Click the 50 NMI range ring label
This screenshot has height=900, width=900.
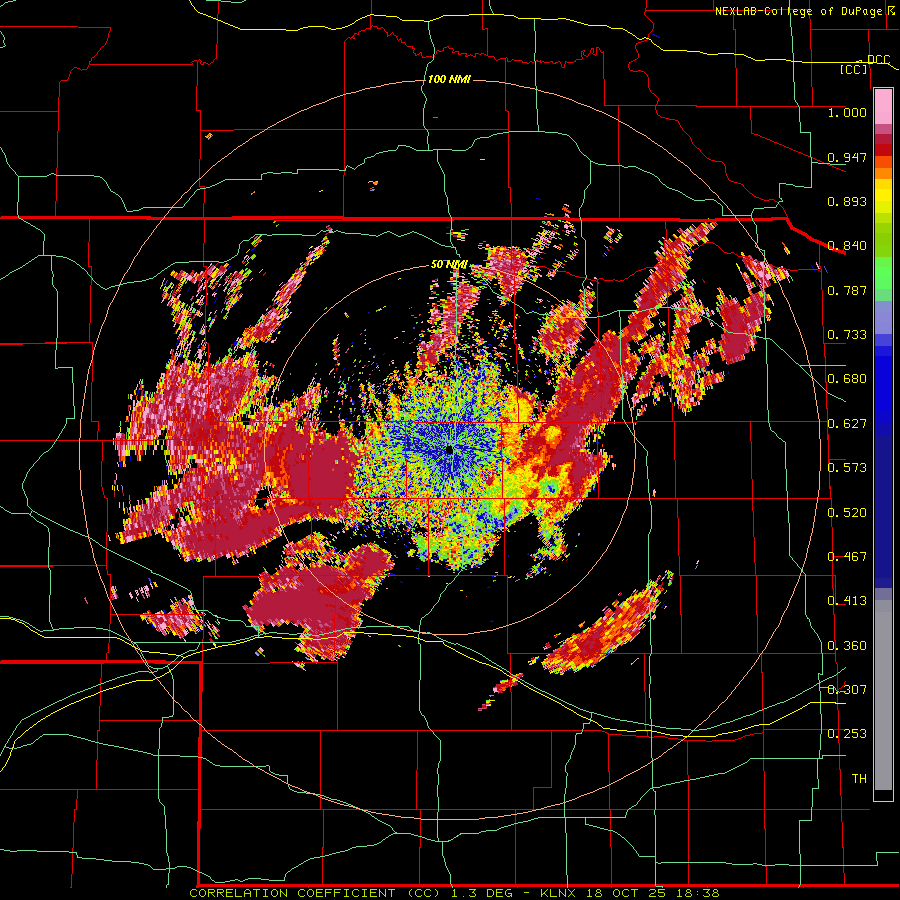449,265
